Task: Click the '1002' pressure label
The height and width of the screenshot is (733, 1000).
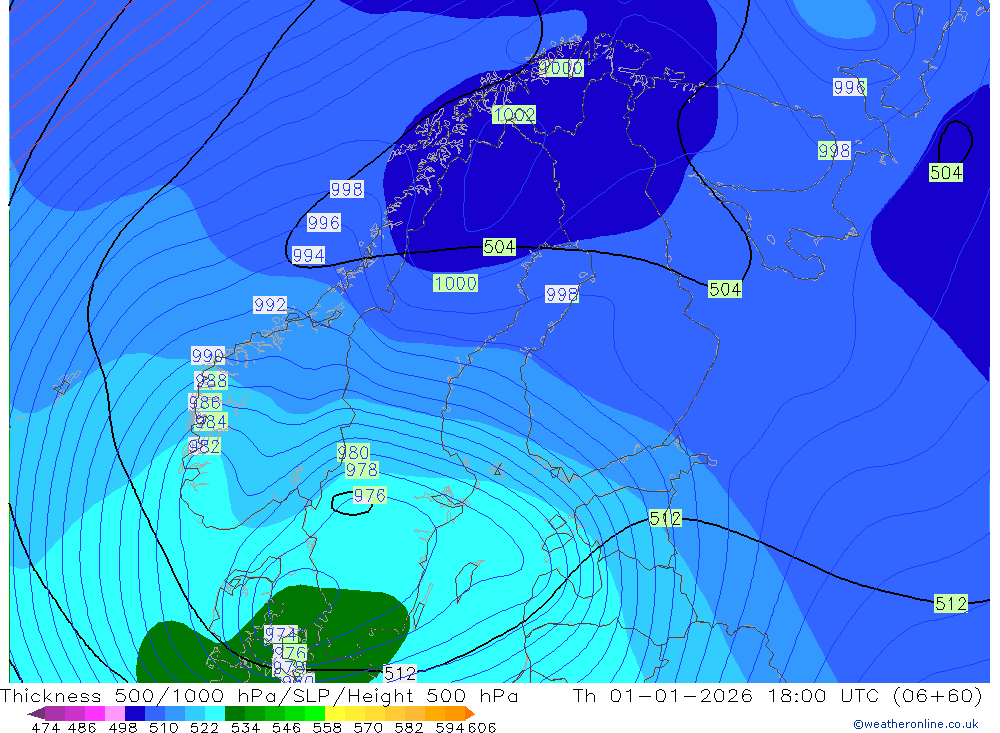Action: (514, 114)
